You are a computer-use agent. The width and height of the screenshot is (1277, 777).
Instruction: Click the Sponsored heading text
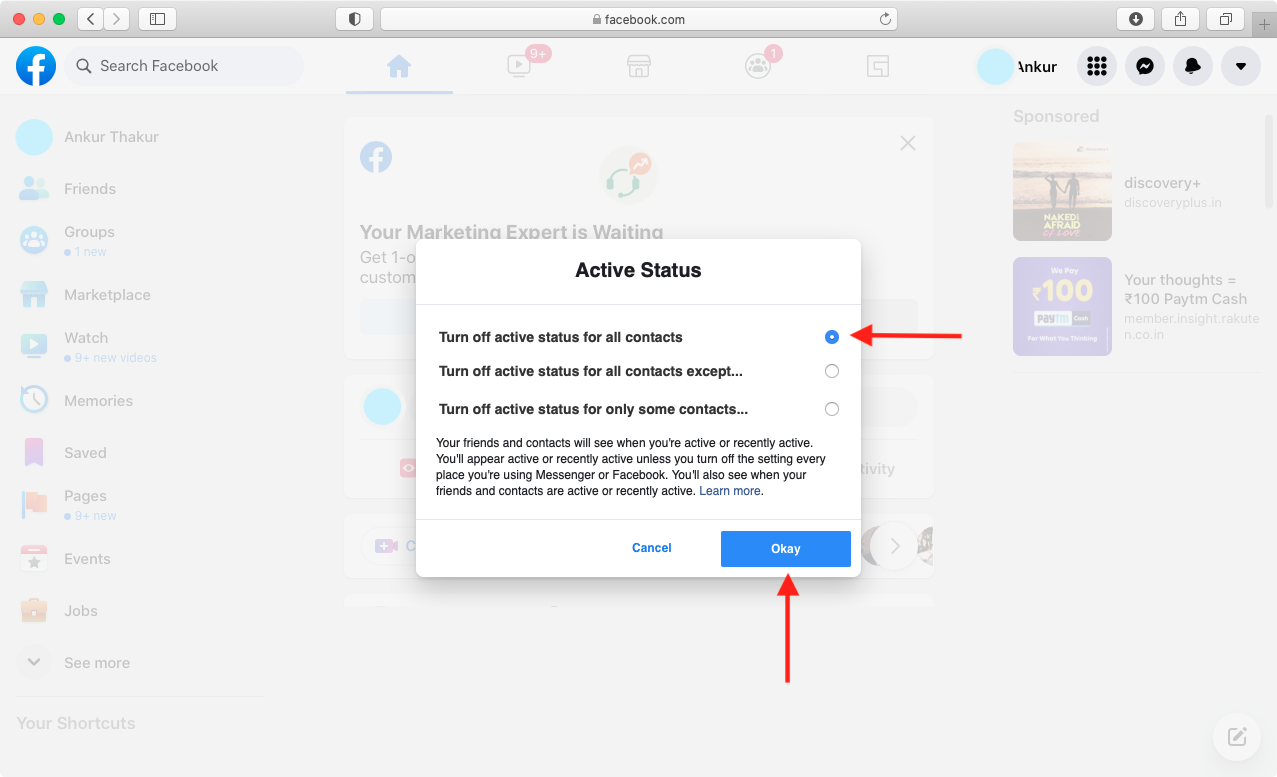point(1056,116)
